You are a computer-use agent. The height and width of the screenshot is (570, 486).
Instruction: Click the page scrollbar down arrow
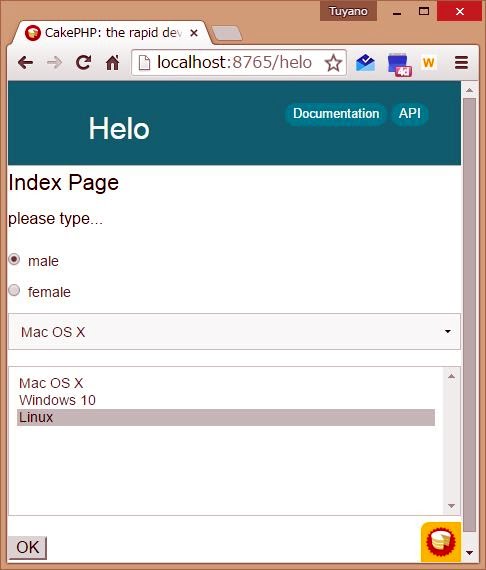click(x=469, y=553)
